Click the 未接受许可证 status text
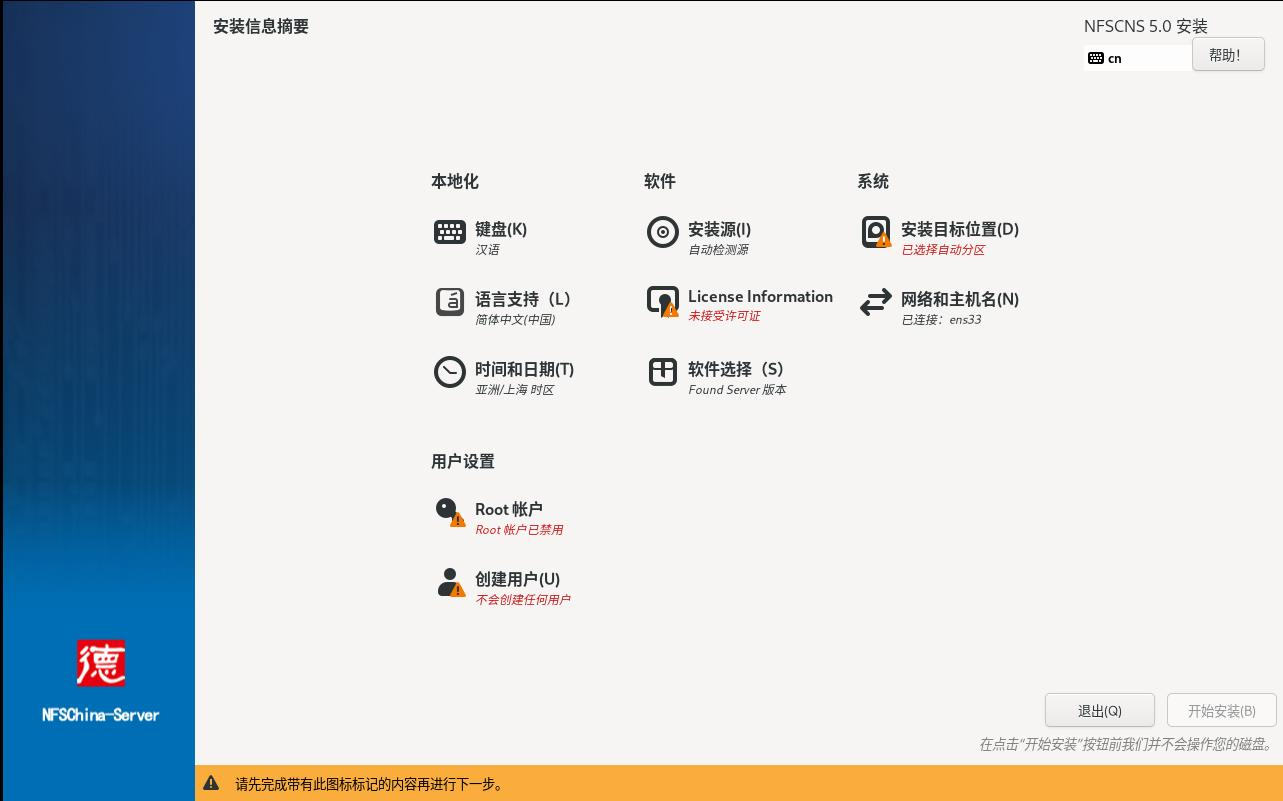Image resolution: width=1283 pixels, height=801 pixels. coord(724,316)
